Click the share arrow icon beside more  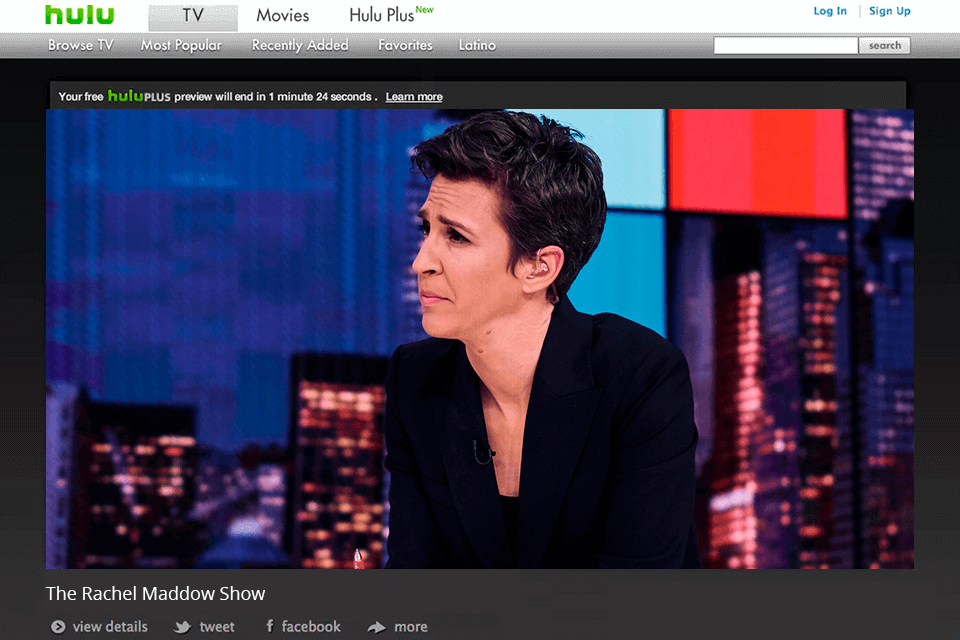tap(377, 627)
